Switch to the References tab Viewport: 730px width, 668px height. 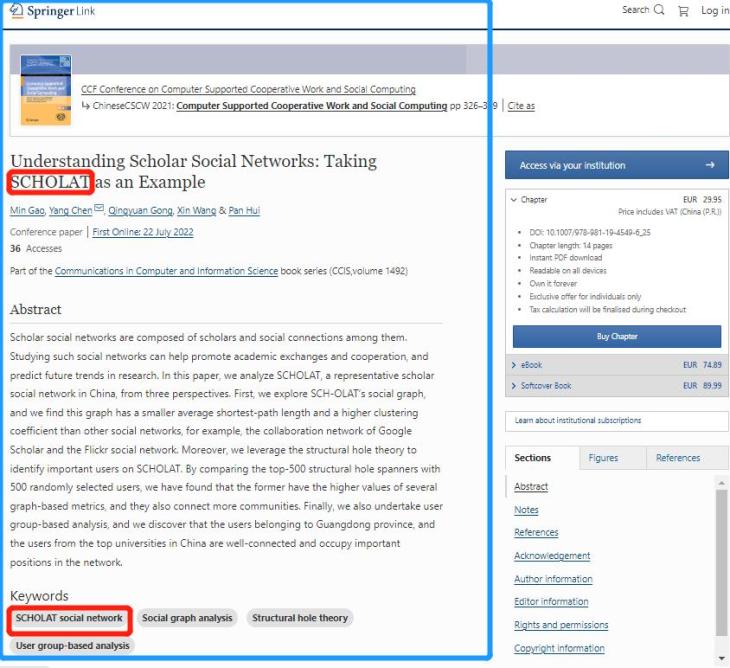point(678,458)
